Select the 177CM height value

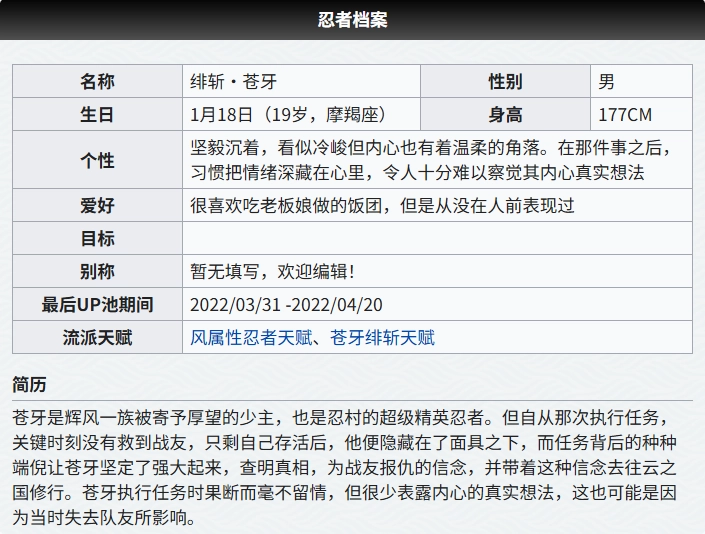(x=624, y=114)
